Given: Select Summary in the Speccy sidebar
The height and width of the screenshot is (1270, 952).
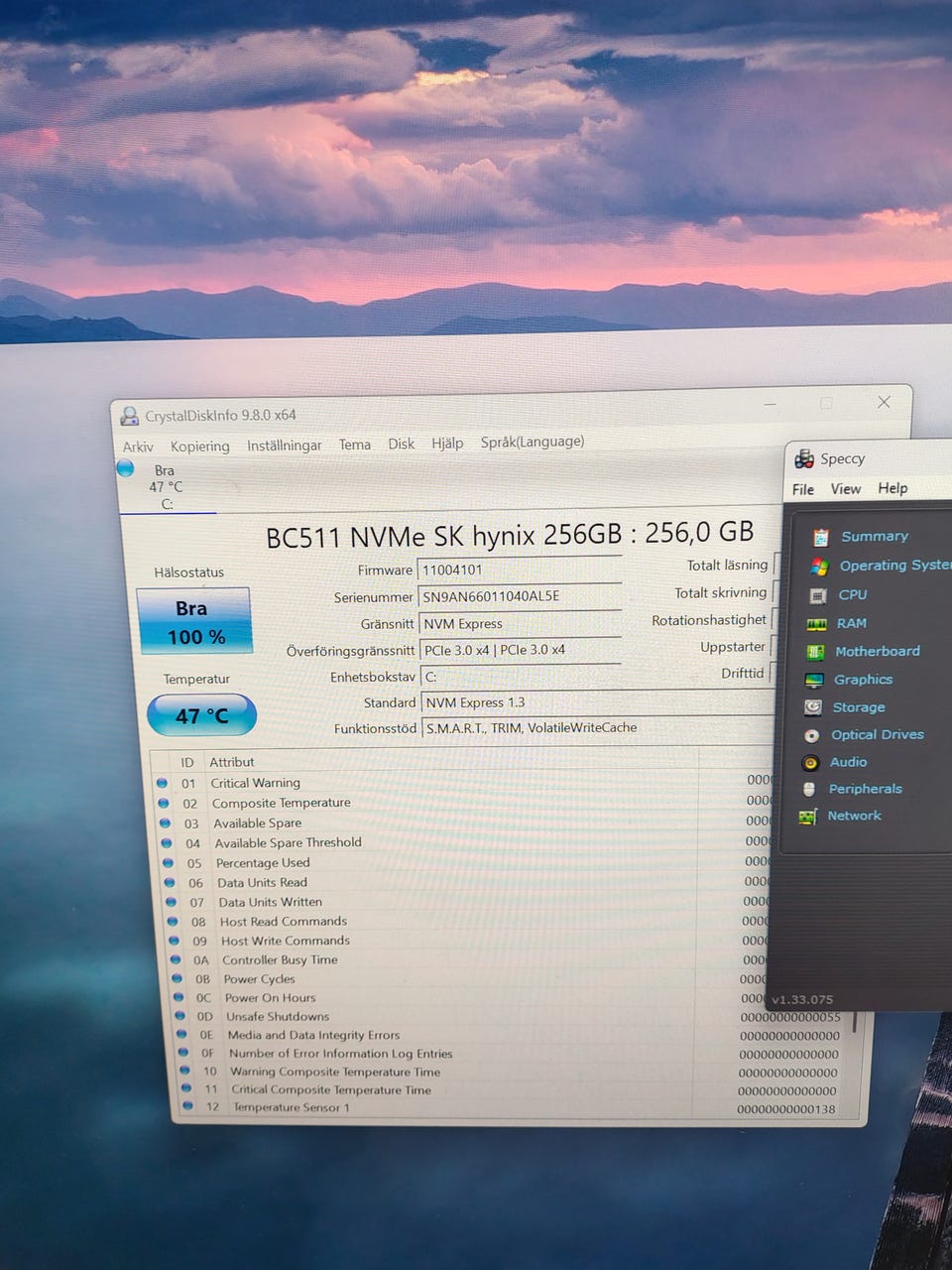Looking at the screenshot, I should pos(875,536).
